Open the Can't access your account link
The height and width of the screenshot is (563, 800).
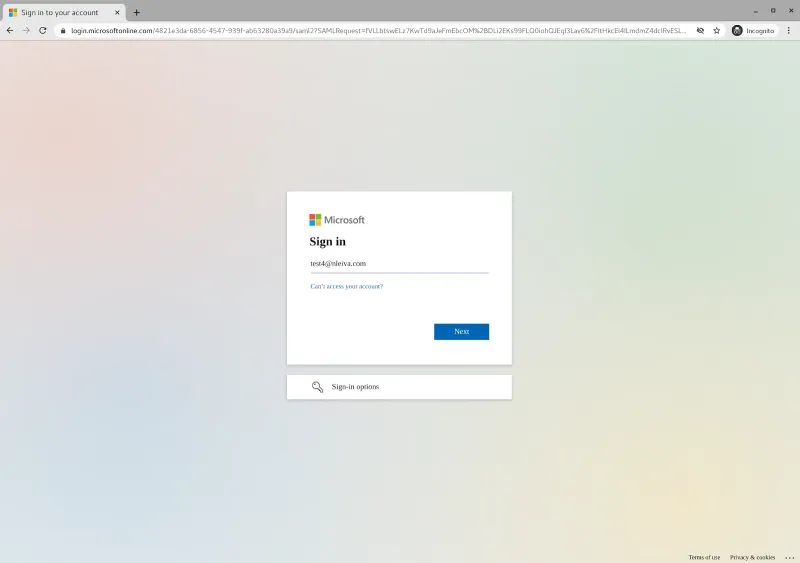pyautogui.click(x=346, y=286)
